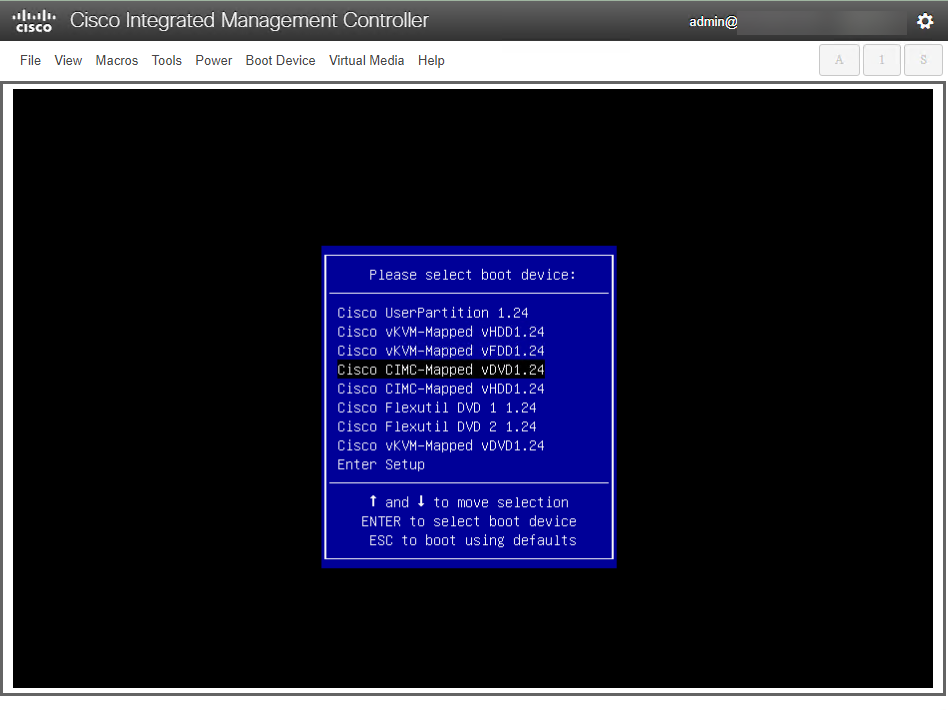Toggle the Scroll Lock 'S' indicator

click(x=923, y=60)
